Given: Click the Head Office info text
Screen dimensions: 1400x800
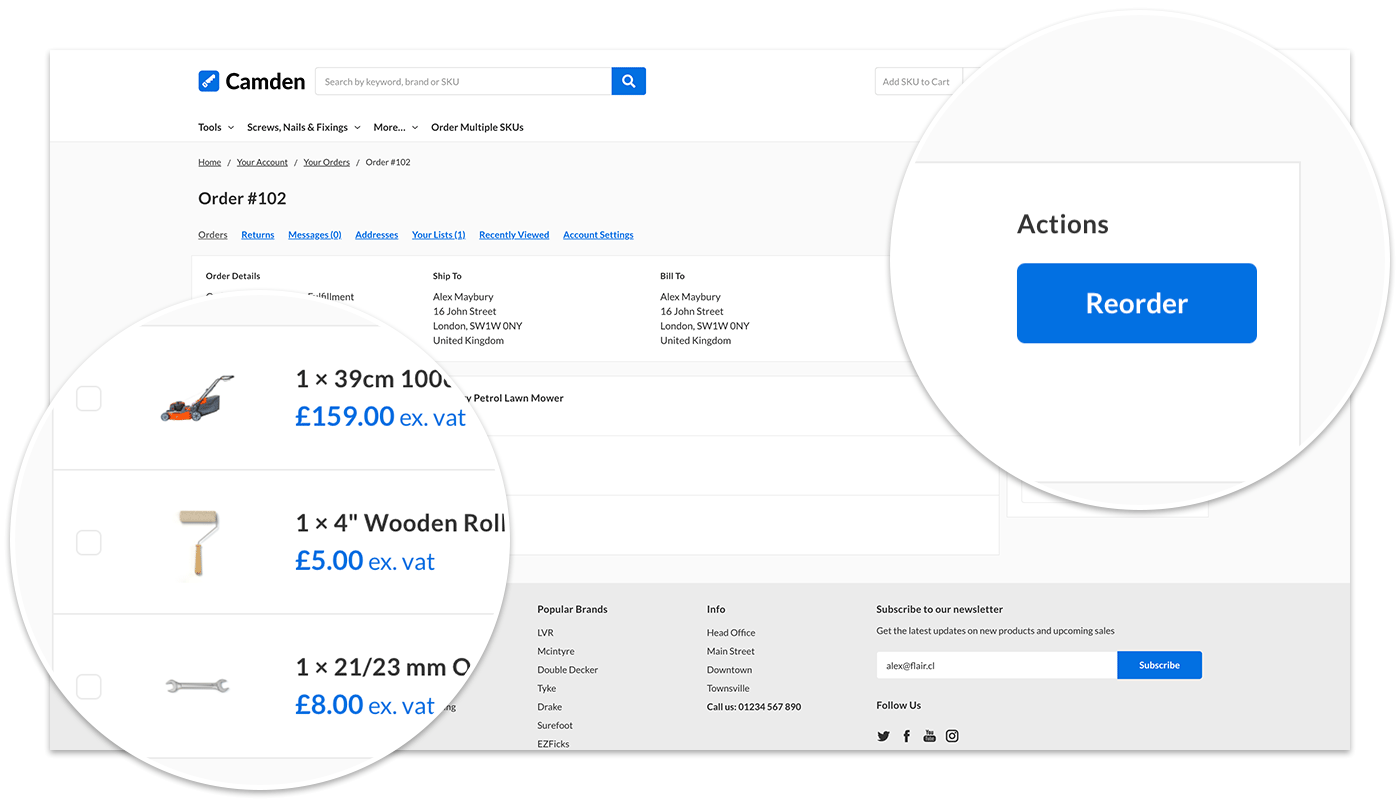Looking at the screenshot, I should coord(731,633).
